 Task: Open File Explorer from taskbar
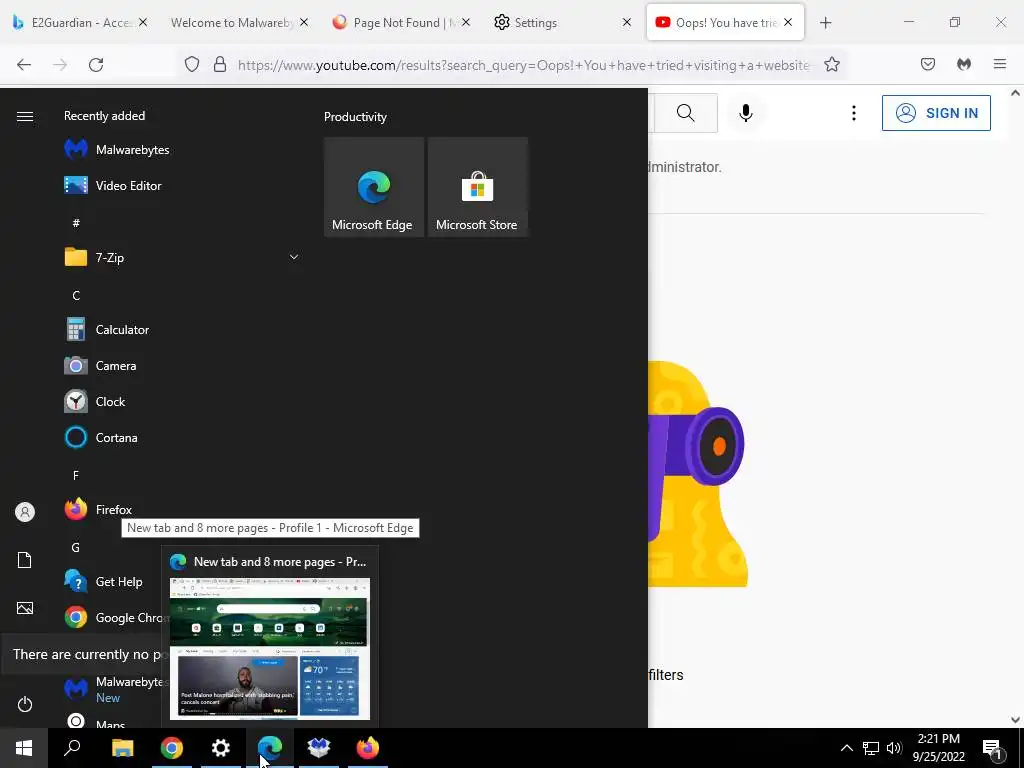pos(123,748)
